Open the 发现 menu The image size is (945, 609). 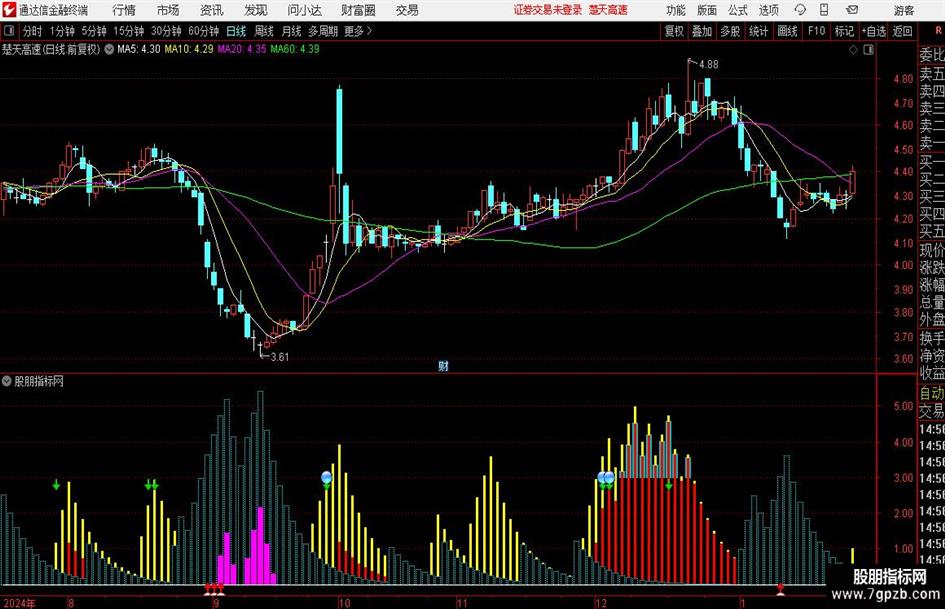coord(256,10)
